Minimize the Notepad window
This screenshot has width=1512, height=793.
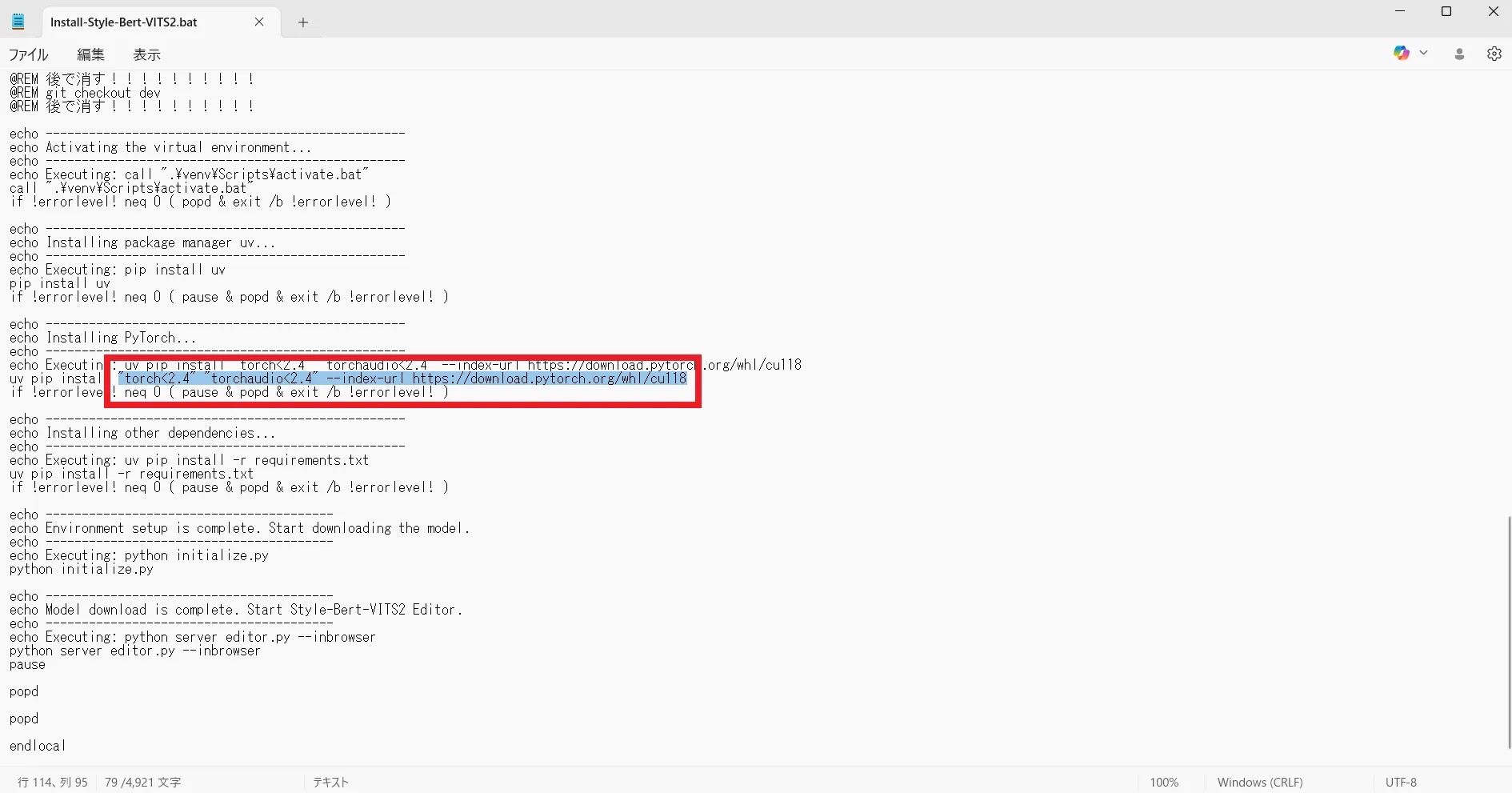click(x=1400, y=11)
